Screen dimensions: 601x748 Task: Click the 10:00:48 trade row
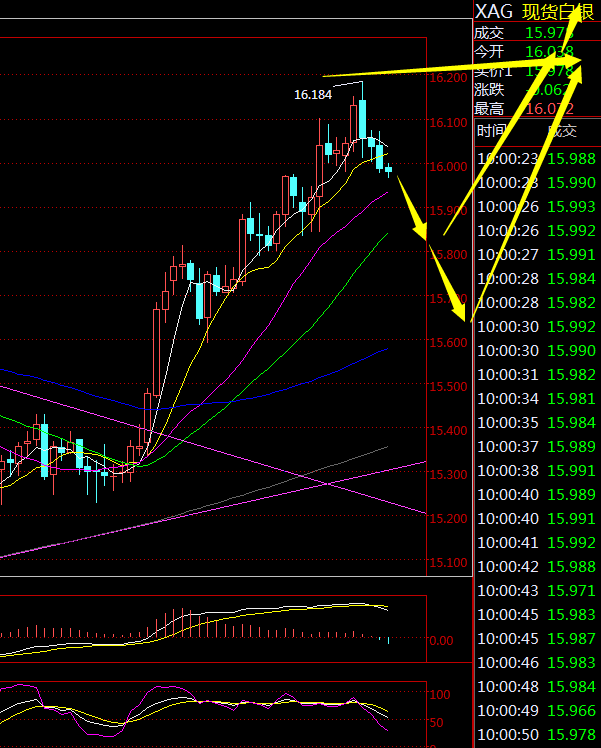(537, 686)
